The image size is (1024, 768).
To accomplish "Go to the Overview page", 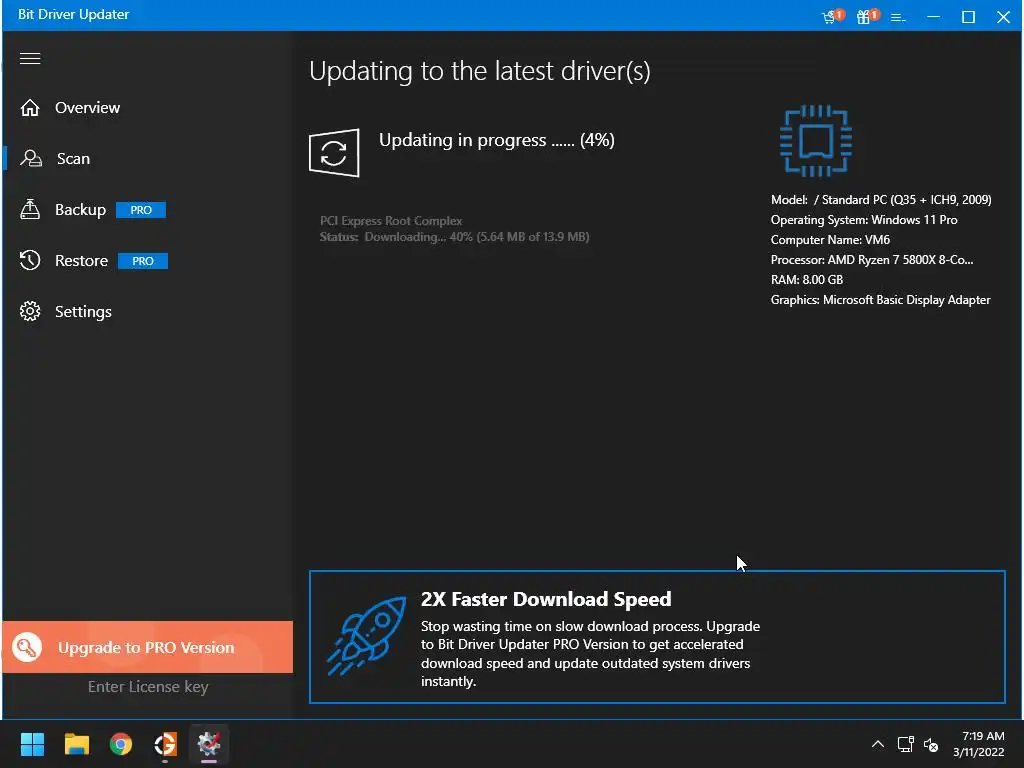I will [88, 108].
